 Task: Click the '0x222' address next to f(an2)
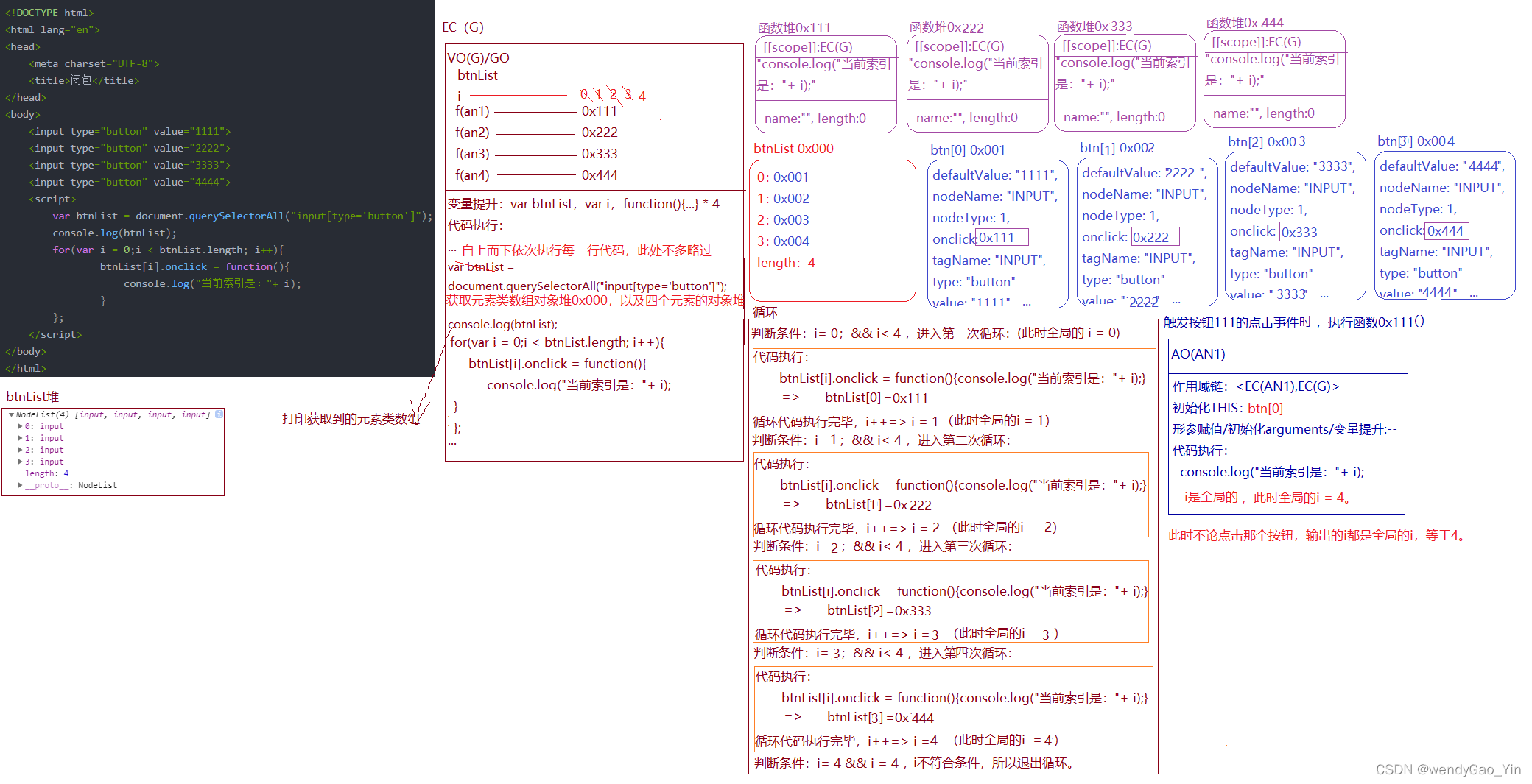[x=600, y=133]
